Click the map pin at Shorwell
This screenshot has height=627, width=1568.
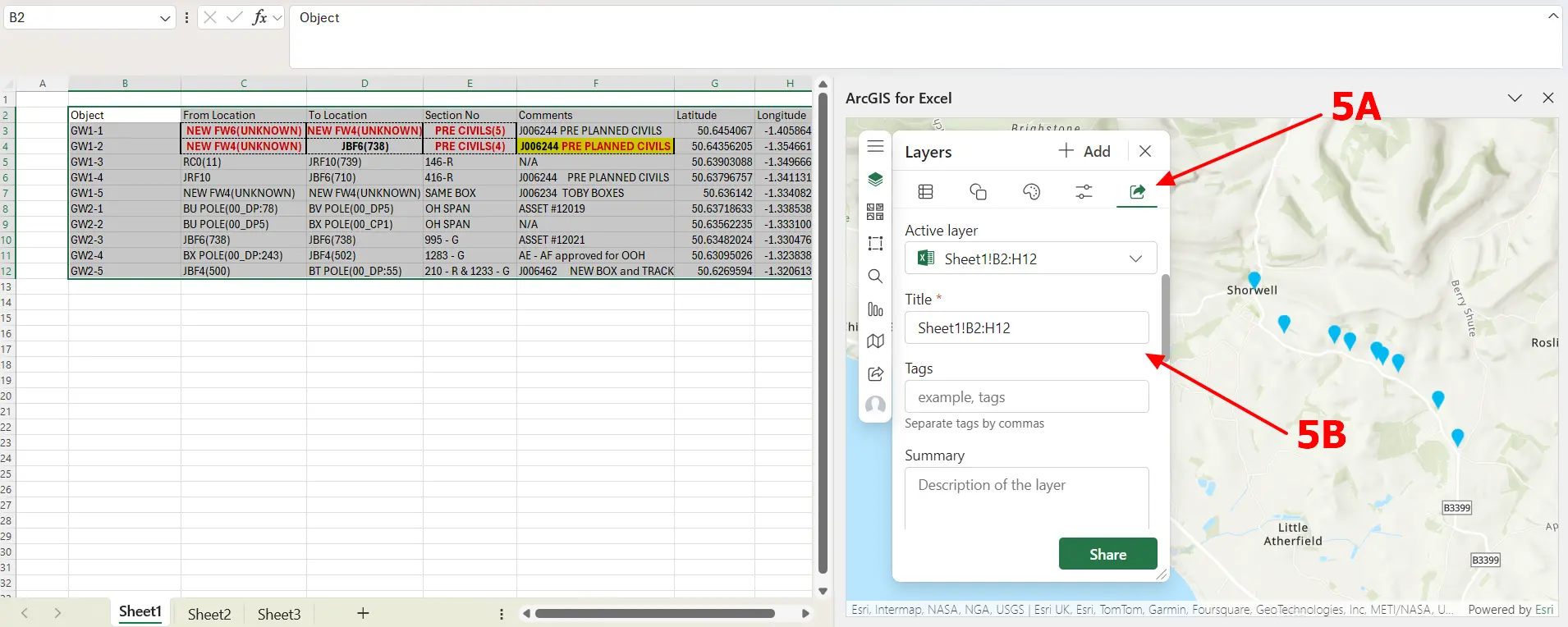click(x=1254, y=279)
